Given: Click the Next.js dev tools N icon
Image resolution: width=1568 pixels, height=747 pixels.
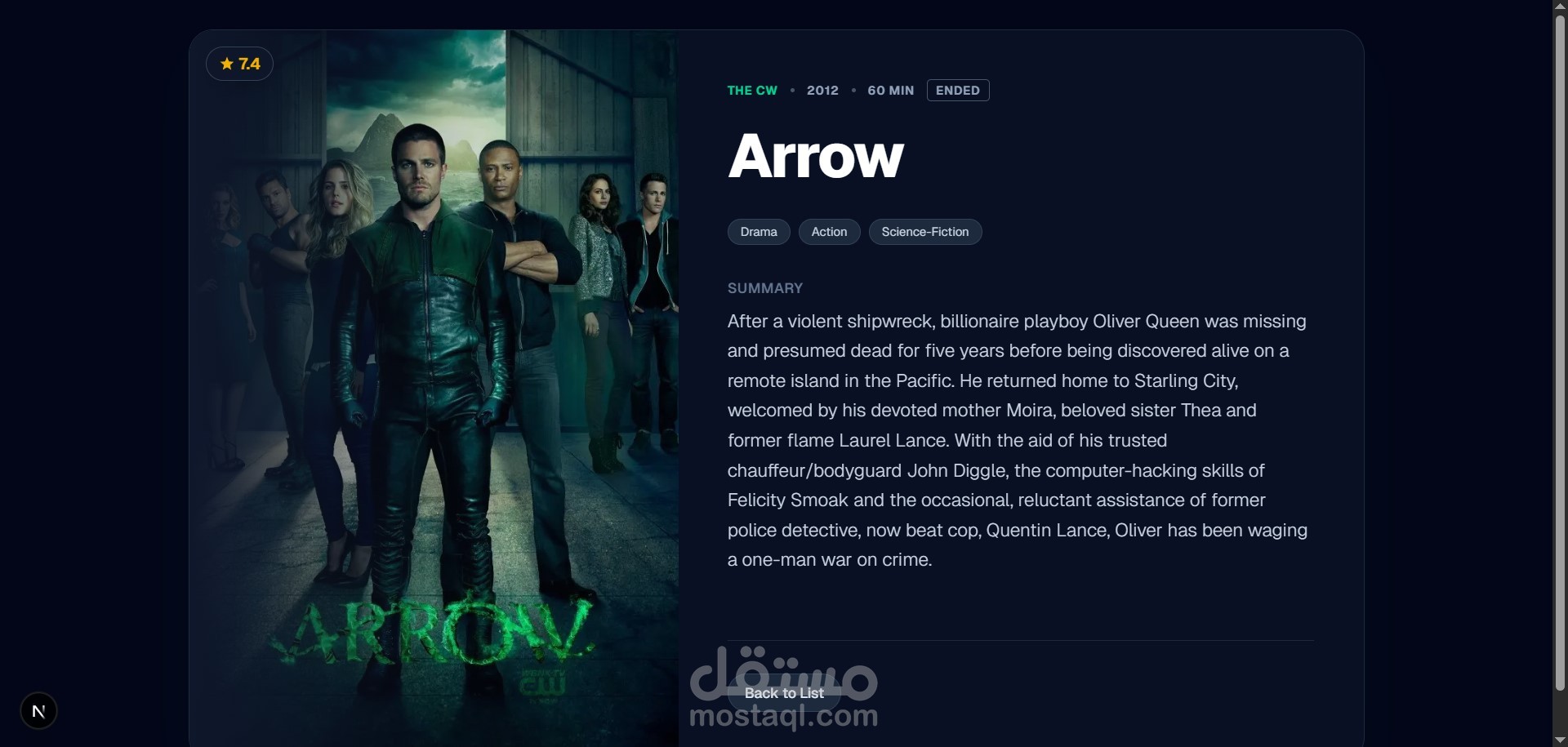Looking at the screenshot, I should coord(38,711).
